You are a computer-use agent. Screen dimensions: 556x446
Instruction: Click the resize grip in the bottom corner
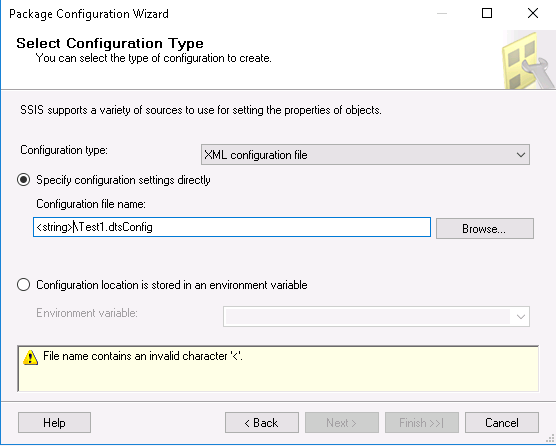pyautogui.click(x=550, y=440)
